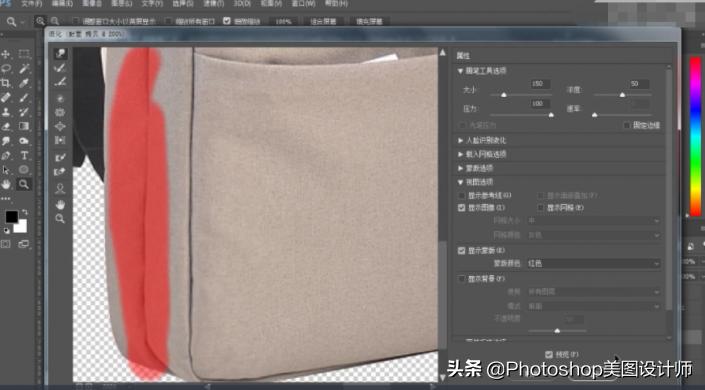Click the 100% zoom button
The height and width of the screenshot is (390, 705).
[283, 22]
